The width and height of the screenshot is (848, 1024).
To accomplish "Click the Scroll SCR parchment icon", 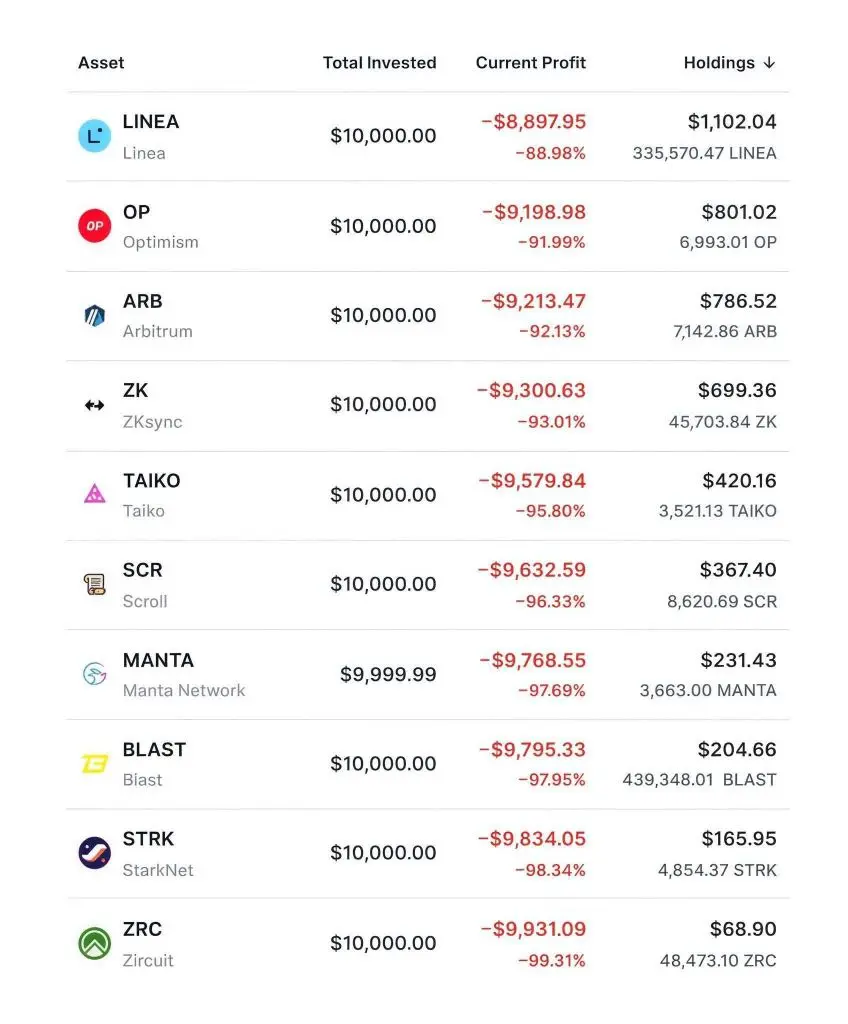I will [94, 584].
